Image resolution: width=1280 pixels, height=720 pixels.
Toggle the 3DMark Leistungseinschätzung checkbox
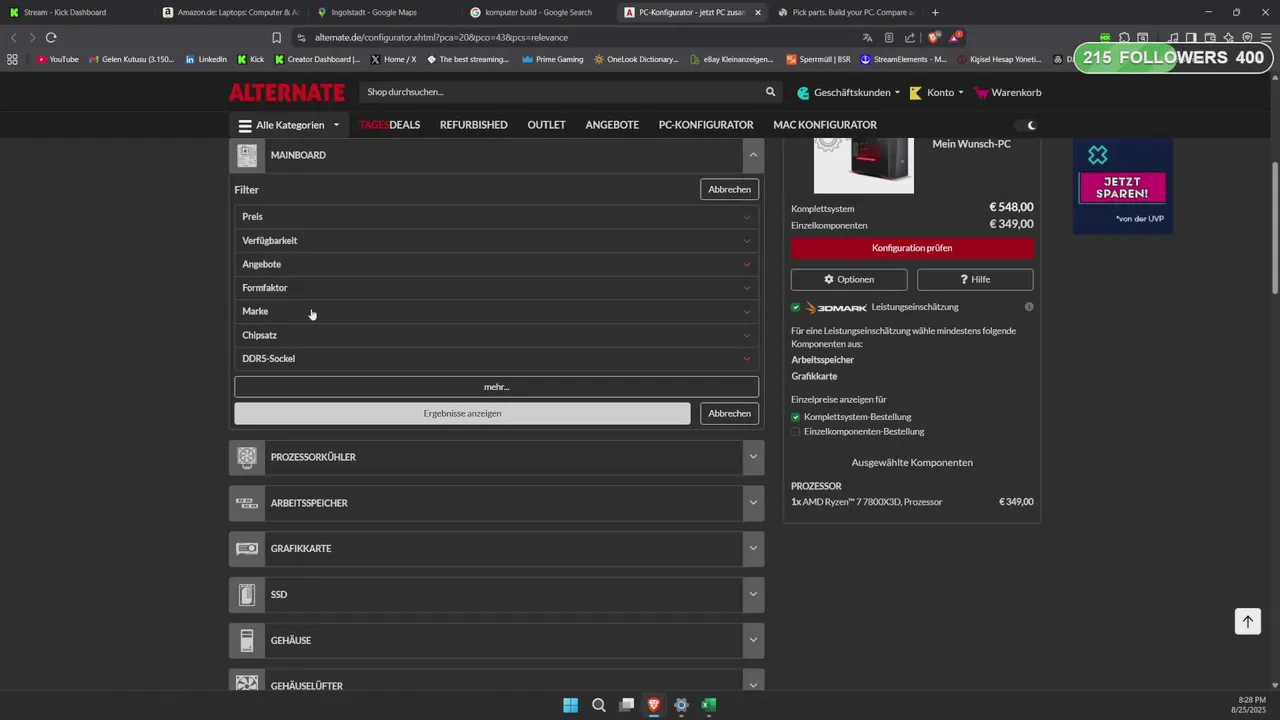[x=796, y=307]
